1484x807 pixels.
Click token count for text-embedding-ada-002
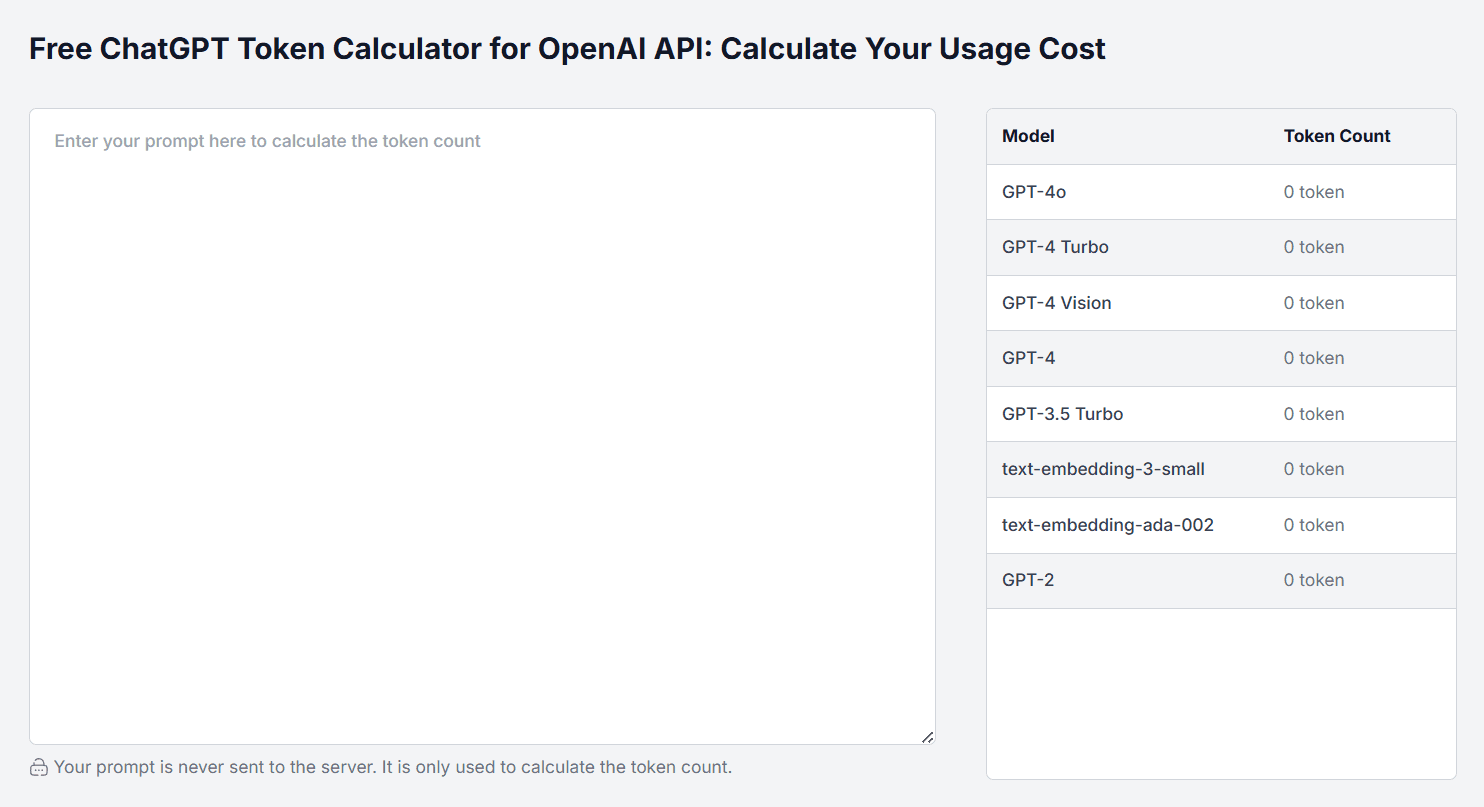[1314, 525]
